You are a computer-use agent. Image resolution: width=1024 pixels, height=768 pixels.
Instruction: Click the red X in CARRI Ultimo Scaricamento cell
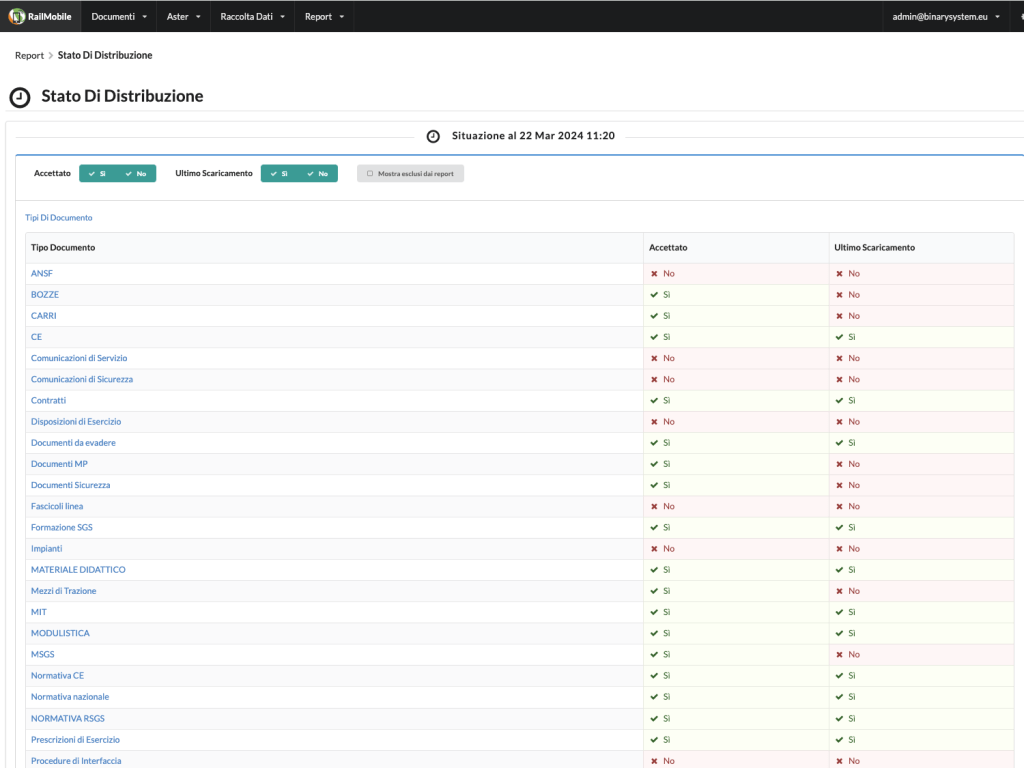839,315
